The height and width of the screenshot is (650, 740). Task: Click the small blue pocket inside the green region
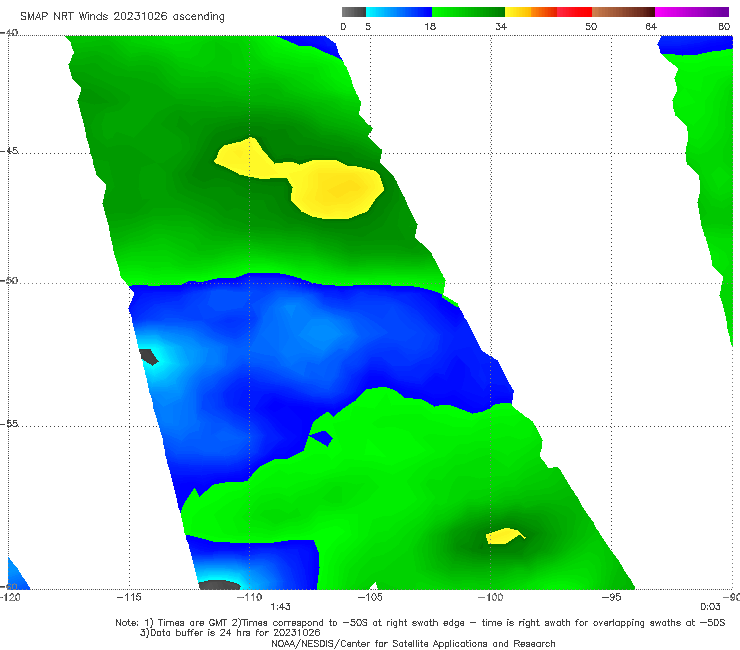click(x=322, y=439)
